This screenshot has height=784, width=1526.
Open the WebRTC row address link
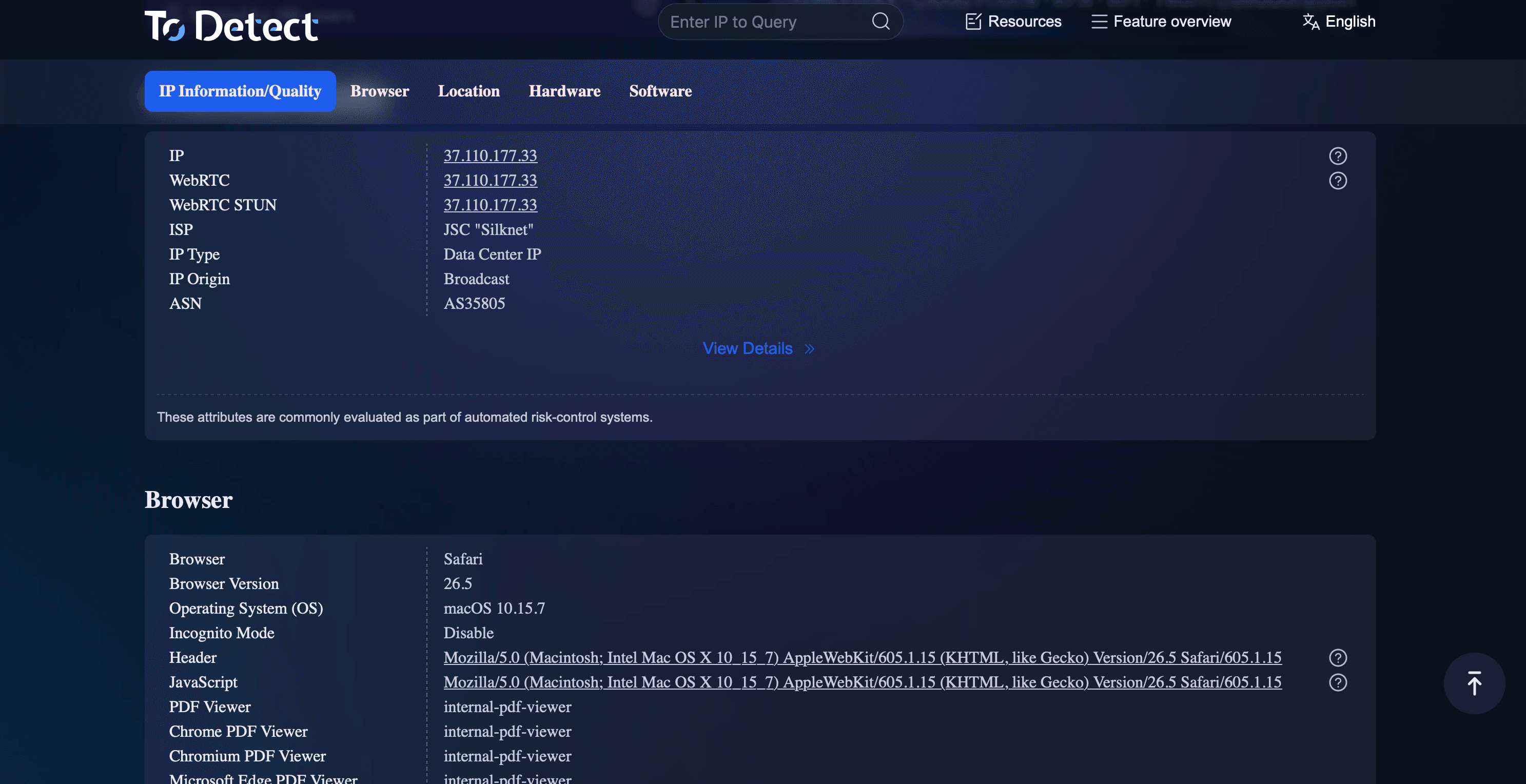coord(490,180)
